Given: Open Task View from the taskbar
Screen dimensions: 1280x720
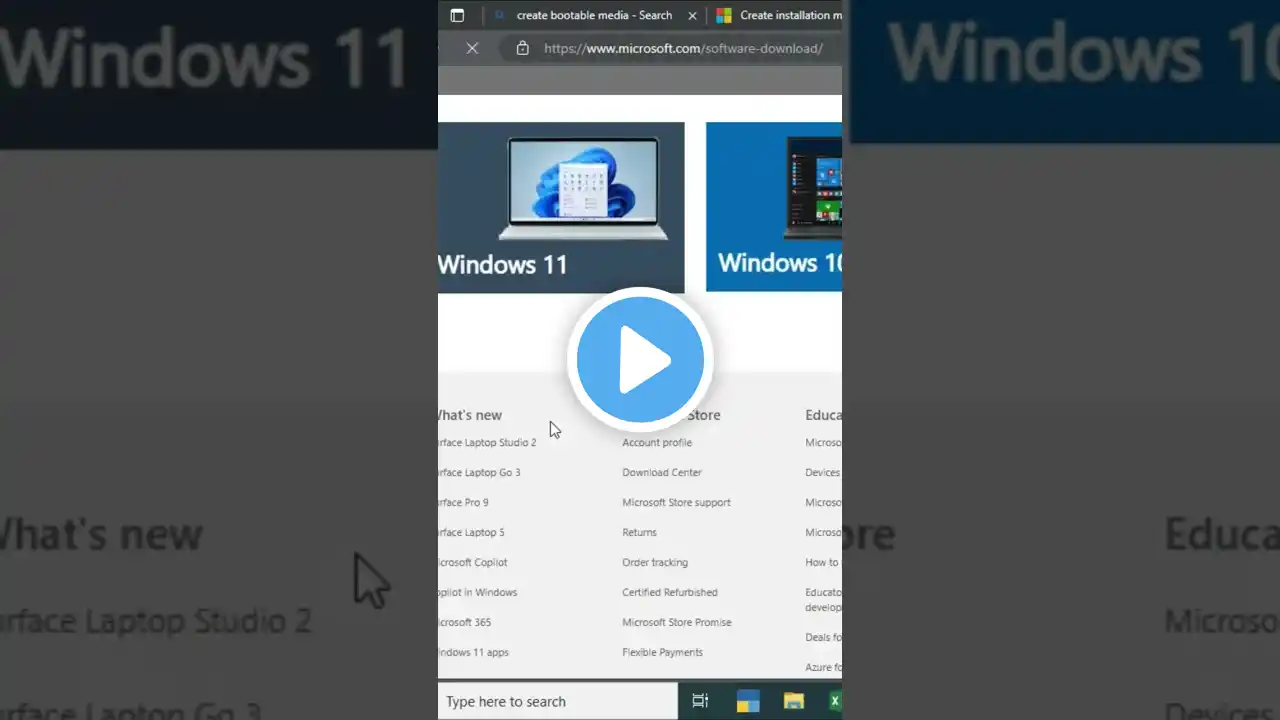Looking at the screenshot, I should pyautogui.click(x=700, y=701).
